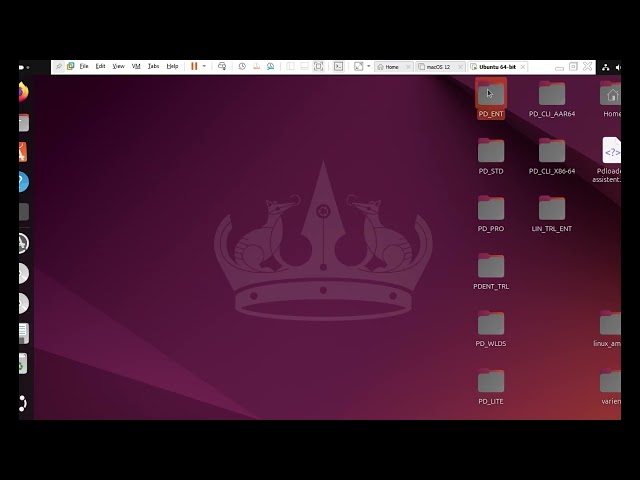
Task: Select the Pdloader assistent script file
Action: click(608, 159)
